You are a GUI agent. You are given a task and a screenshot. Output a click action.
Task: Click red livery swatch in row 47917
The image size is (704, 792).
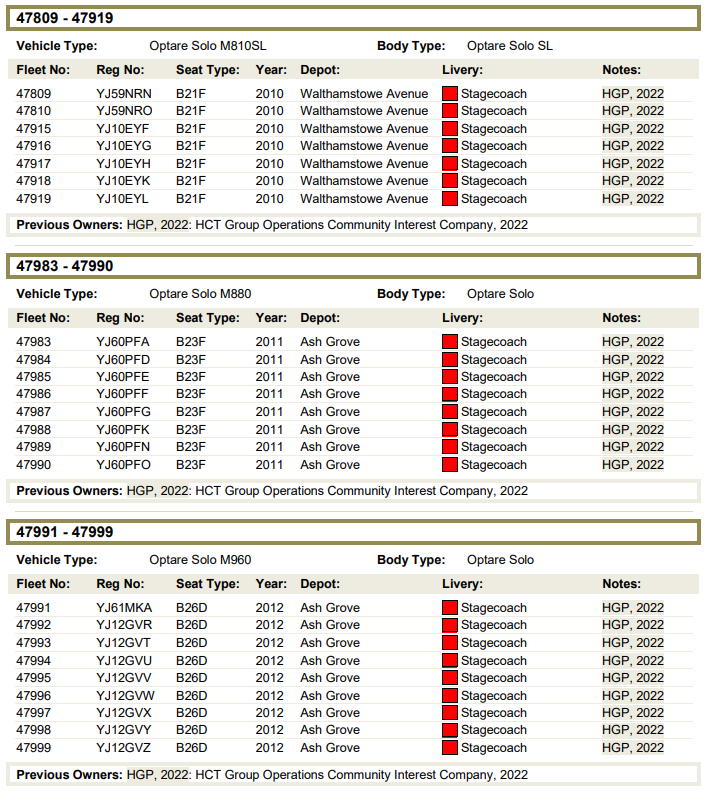(x=450, y=164)
